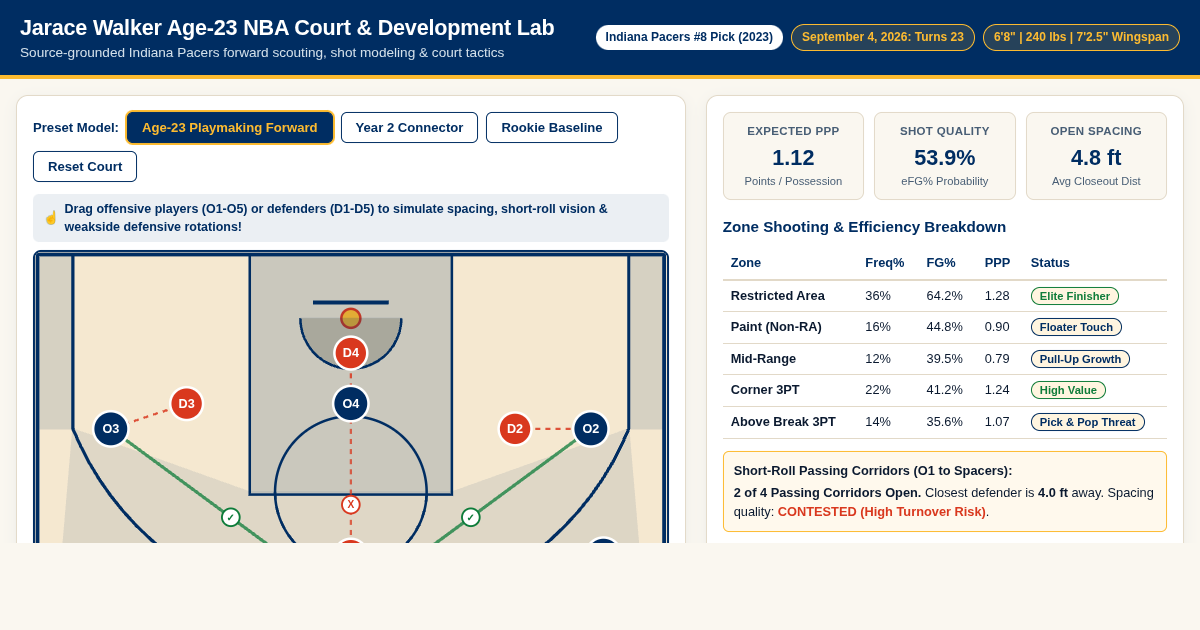
Task: Choose Age-23 Playmaking Forward preset
Action: pyautogui.click(x=230, y=127)
